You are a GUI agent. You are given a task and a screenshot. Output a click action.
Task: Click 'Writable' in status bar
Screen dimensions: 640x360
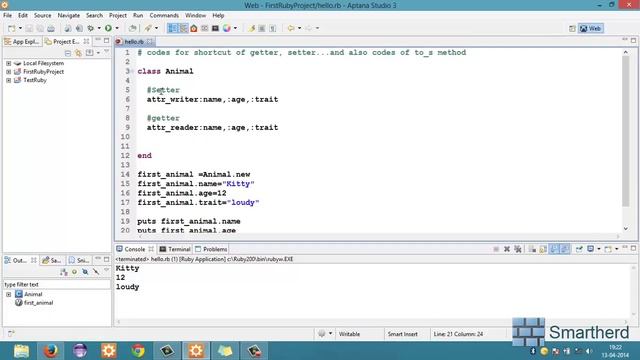coord(349,334)
